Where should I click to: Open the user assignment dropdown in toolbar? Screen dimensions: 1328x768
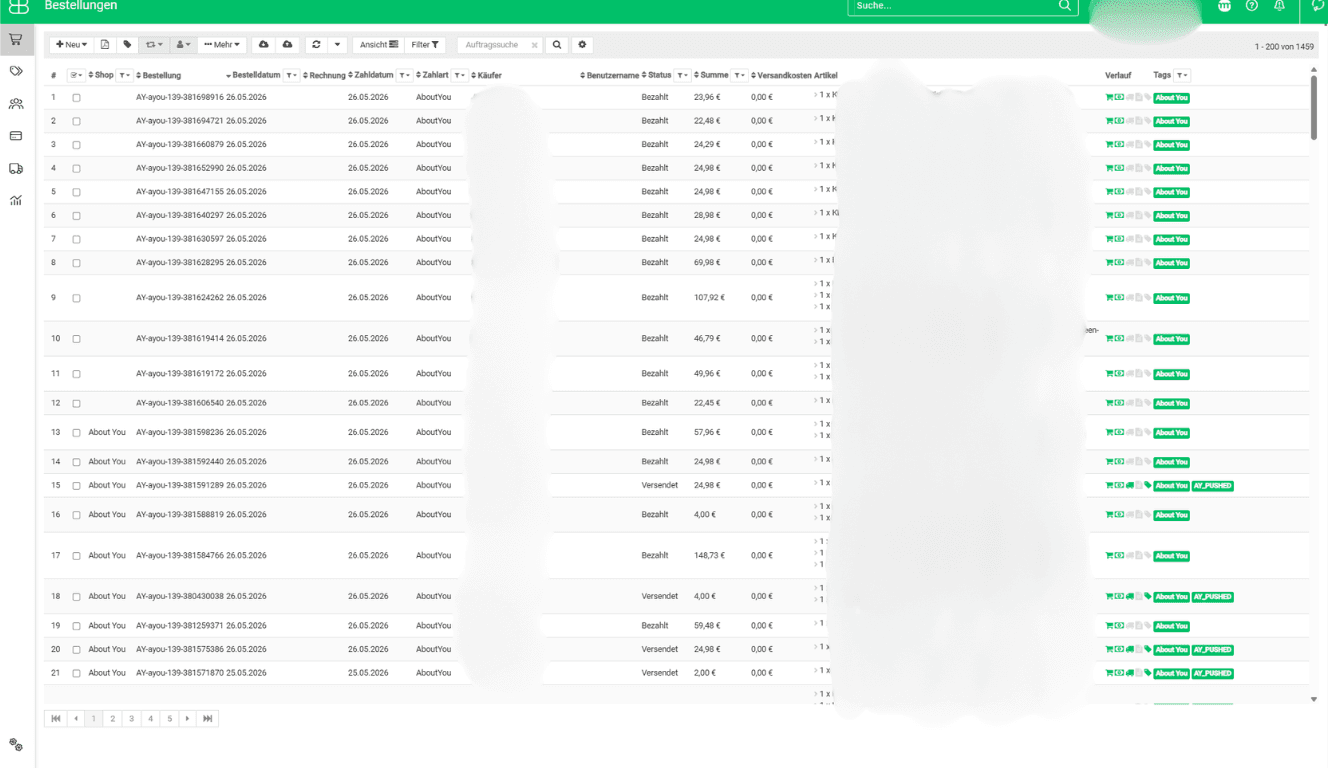pyautogui.click(x=183, y=45)
